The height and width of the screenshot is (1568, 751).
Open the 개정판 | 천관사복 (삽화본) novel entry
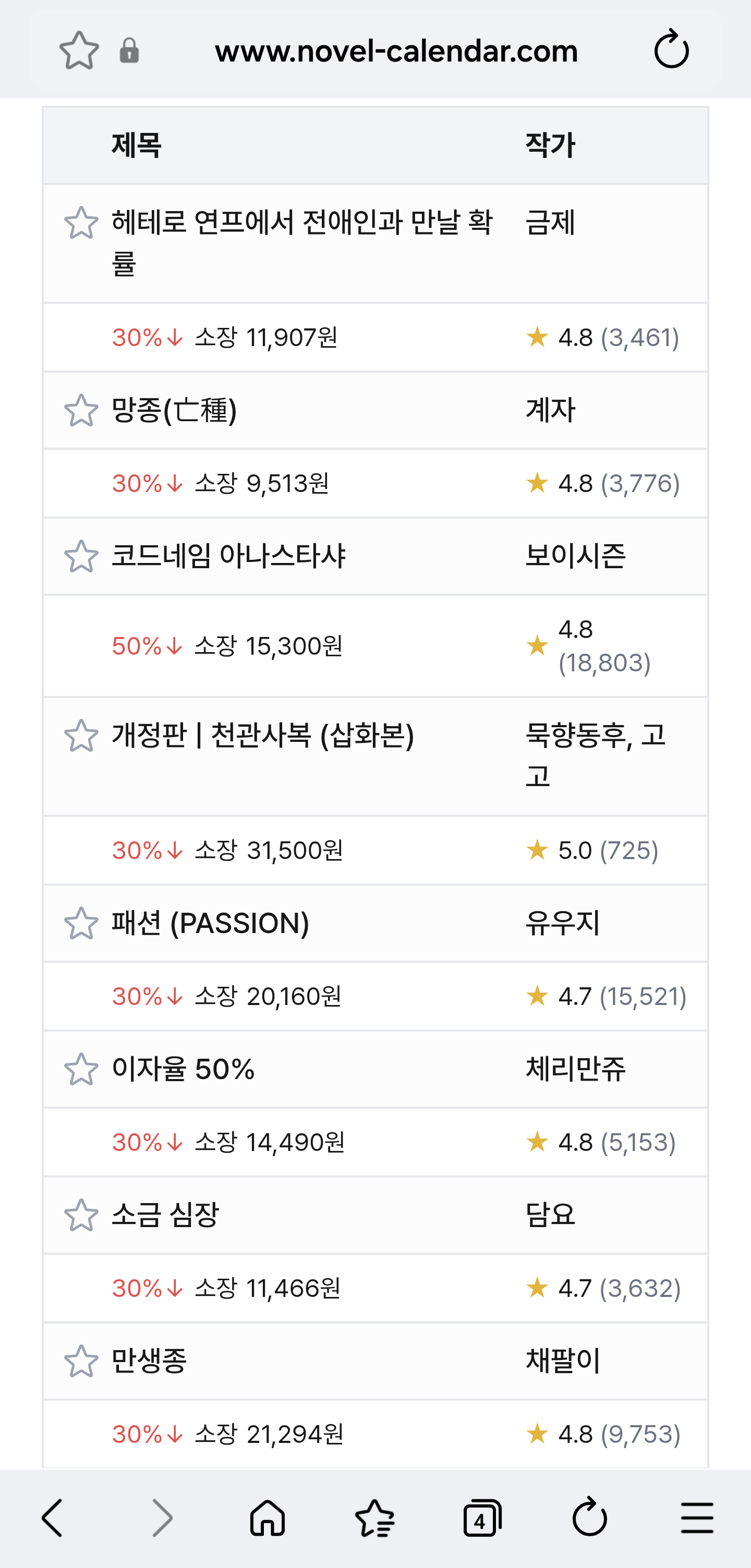pyautogui.click(x=262, y=736)
